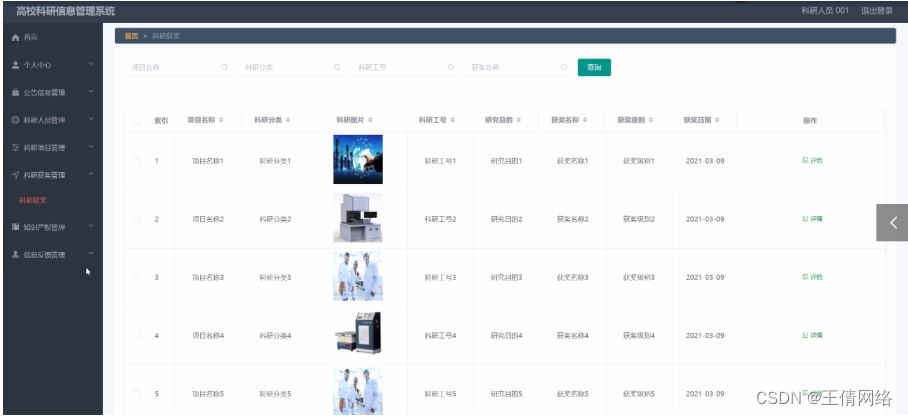Sort by 项目名称 column arrows
Viewport: 908px width, 416px height.
[x=221, y=120]
